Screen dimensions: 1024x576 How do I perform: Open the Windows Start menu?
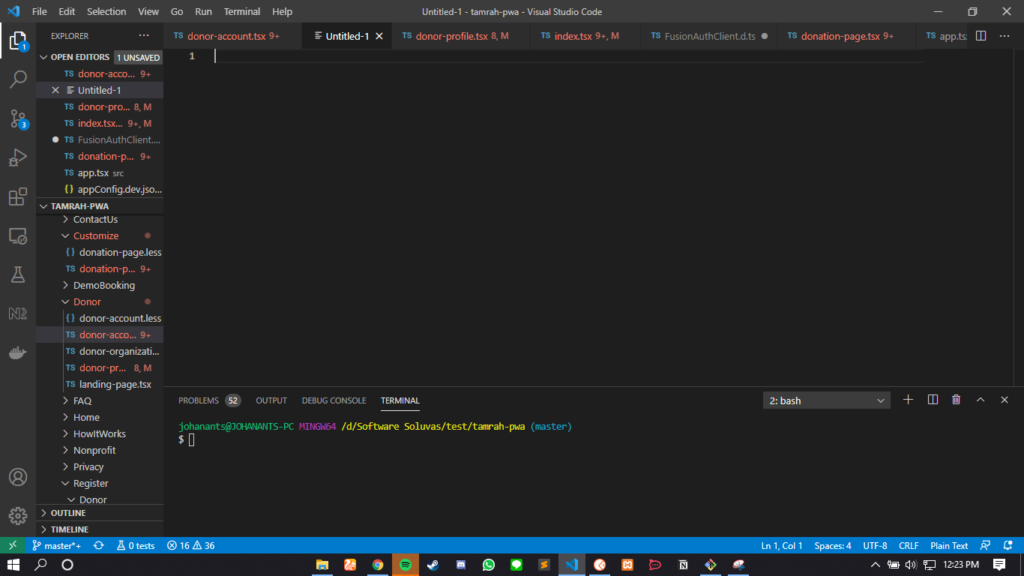click(x=13, y=564)
